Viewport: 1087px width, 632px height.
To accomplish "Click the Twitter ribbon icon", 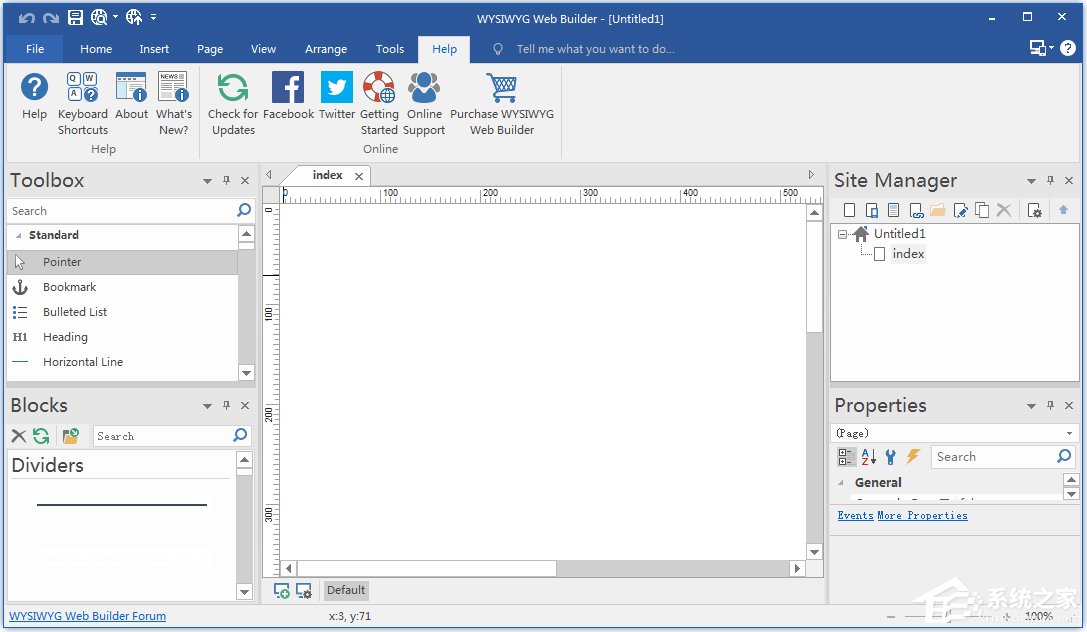I will point(337,89).
